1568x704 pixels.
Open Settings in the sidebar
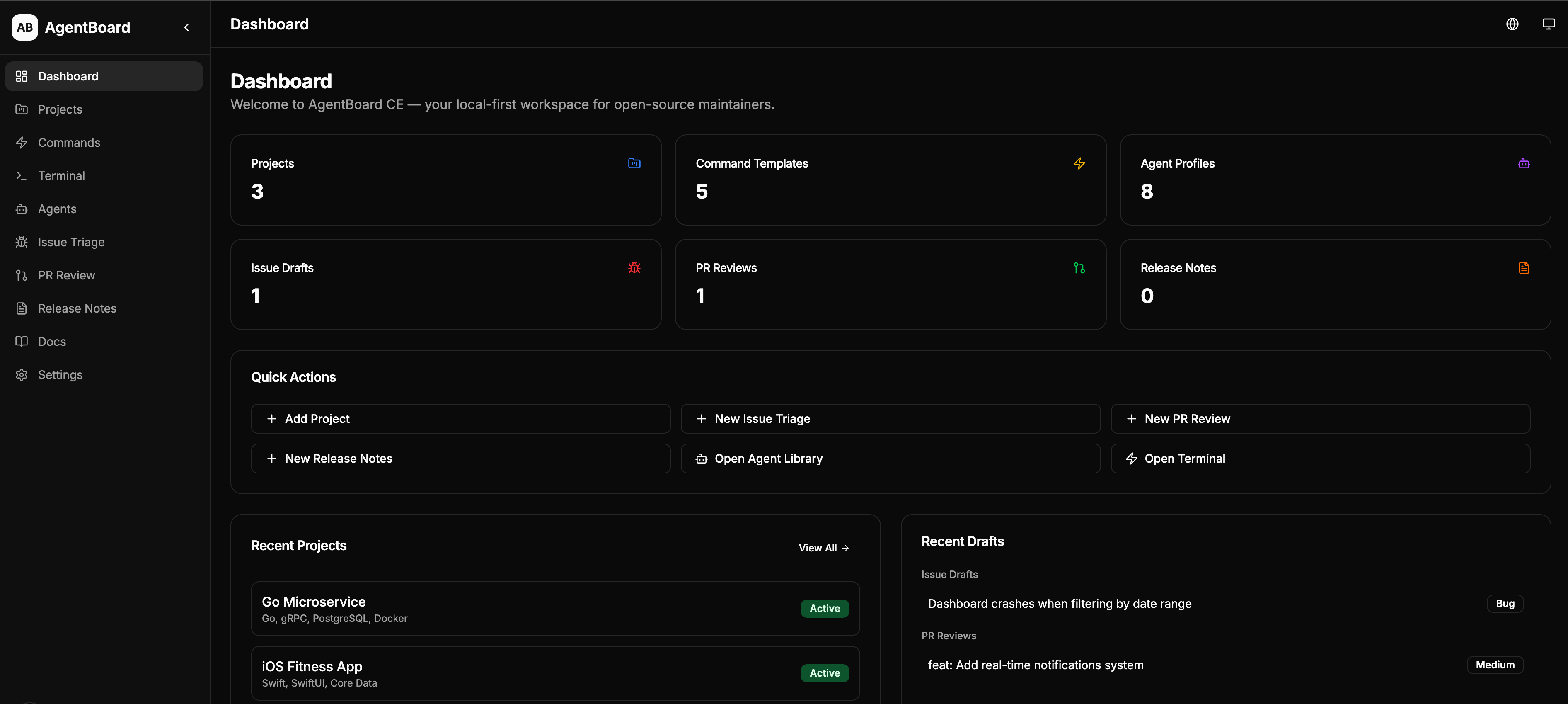104,375
